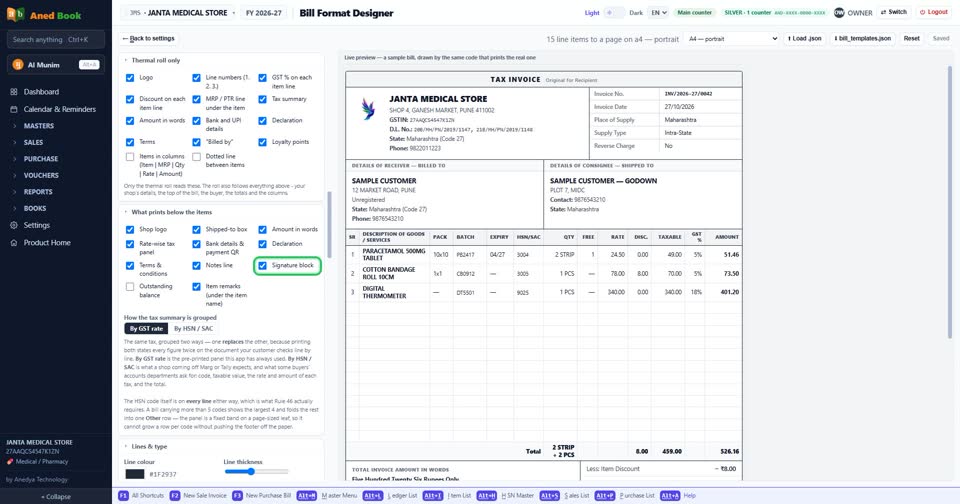Open the EN language dropdown
This screenshot has height=504, width=960.
[658, 12]
